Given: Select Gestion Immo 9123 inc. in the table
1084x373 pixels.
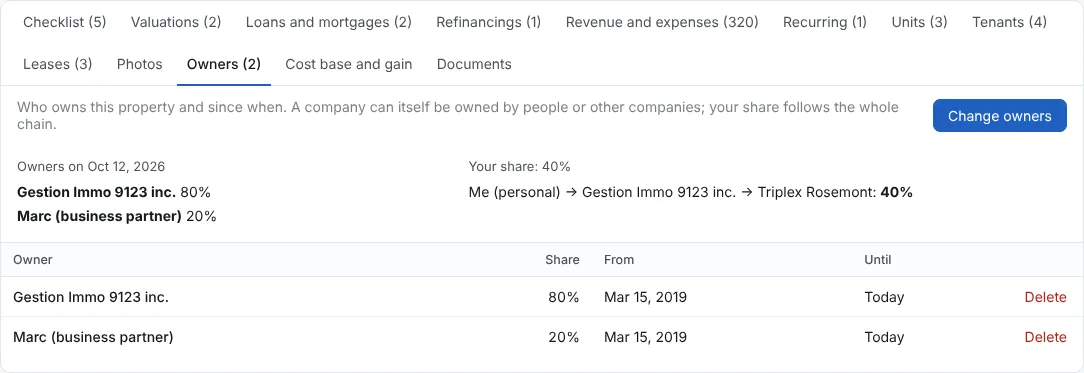Looking at the screenshot, I should coord(91,297).
